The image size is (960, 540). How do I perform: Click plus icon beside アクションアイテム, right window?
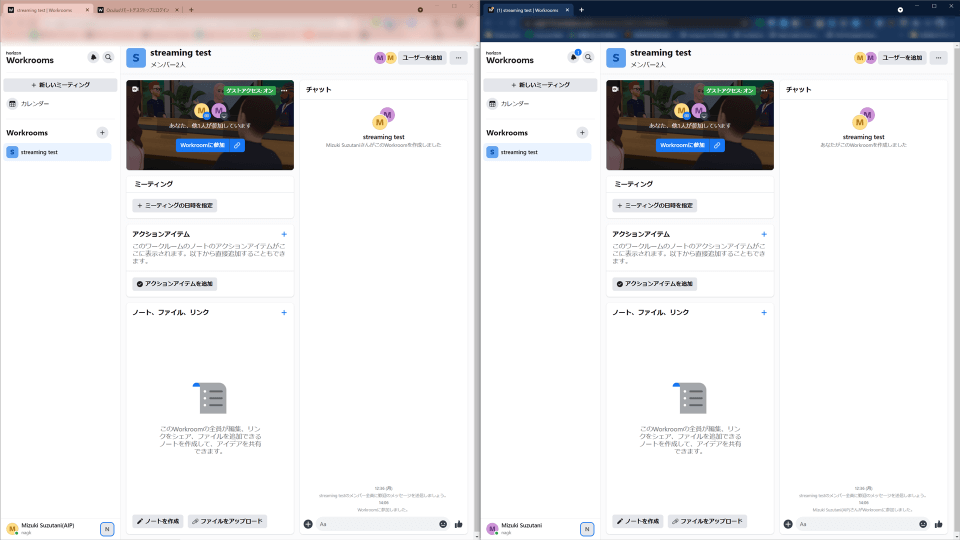click(x=764, y=234)
